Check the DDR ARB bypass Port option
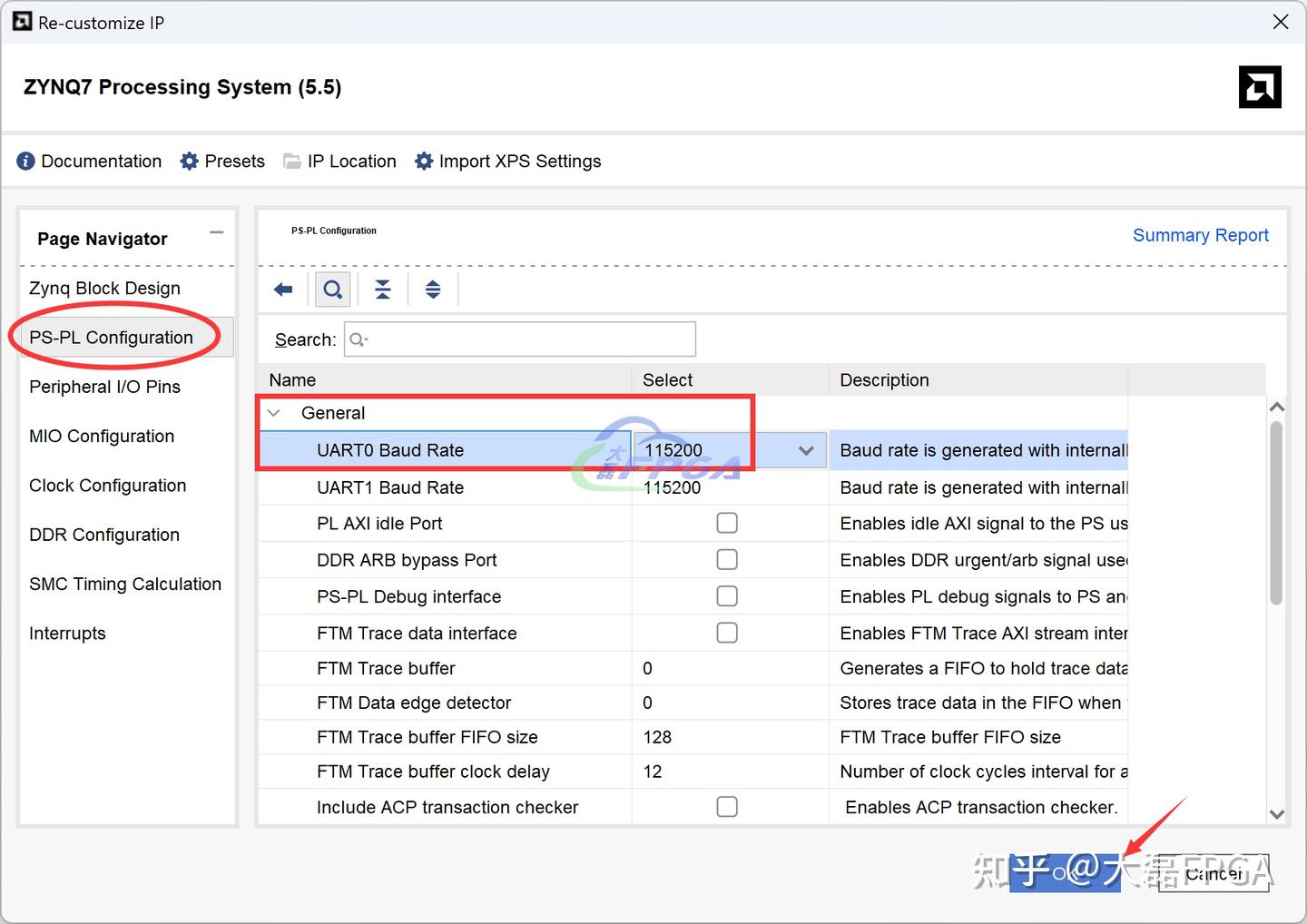Viewport: 1307px width, 924px height. [x=727, y=559]
